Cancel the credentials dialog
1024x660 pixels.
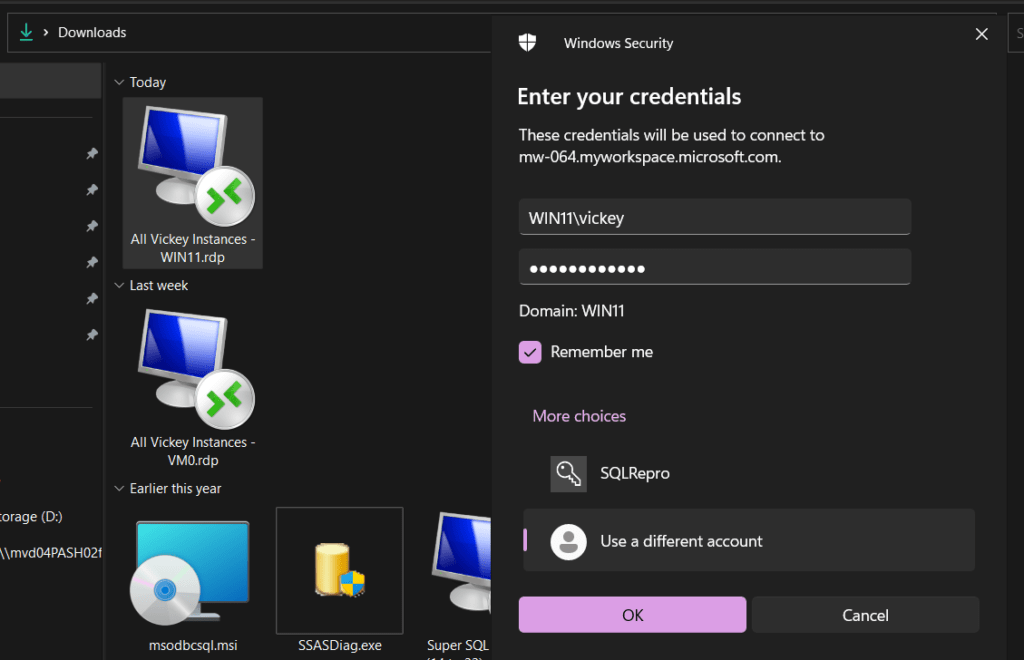coord(865,614)
